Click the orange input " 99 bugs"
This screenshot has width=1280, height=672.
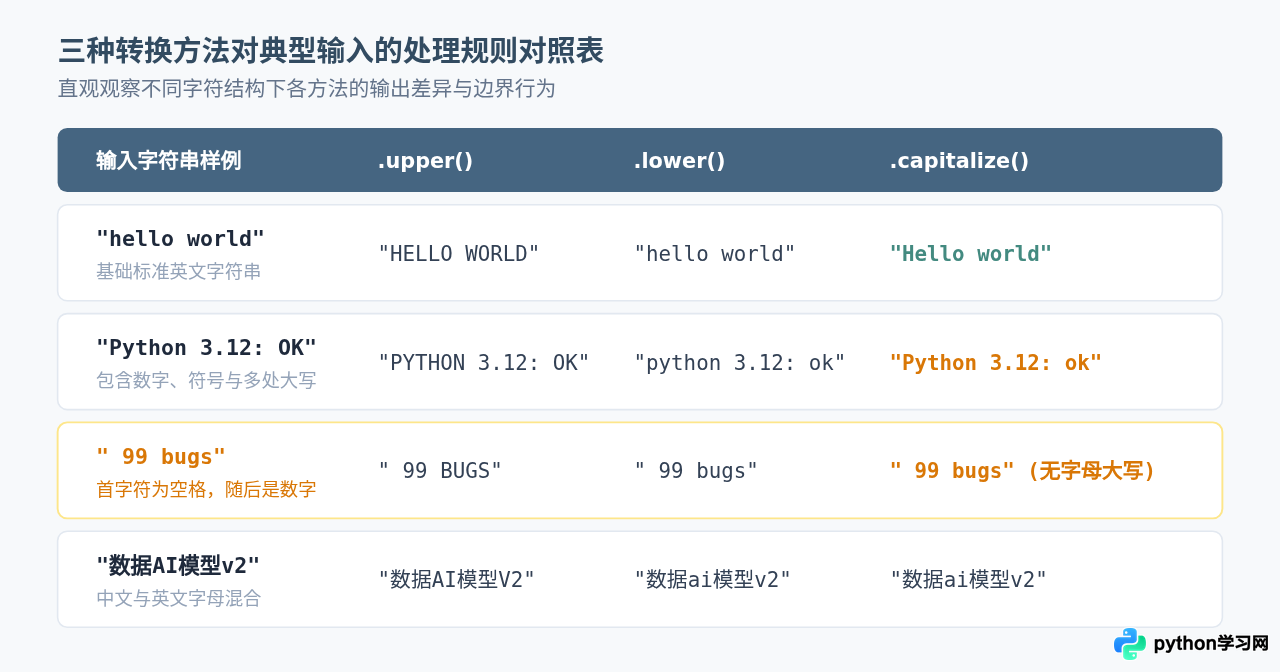[161, 457]
